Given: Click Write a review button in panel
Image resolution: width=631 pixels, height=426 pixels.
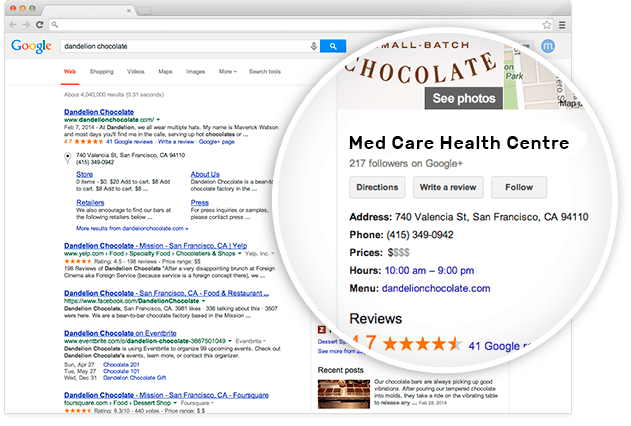Looking at the screenshot, I should (x=448, y=187).
